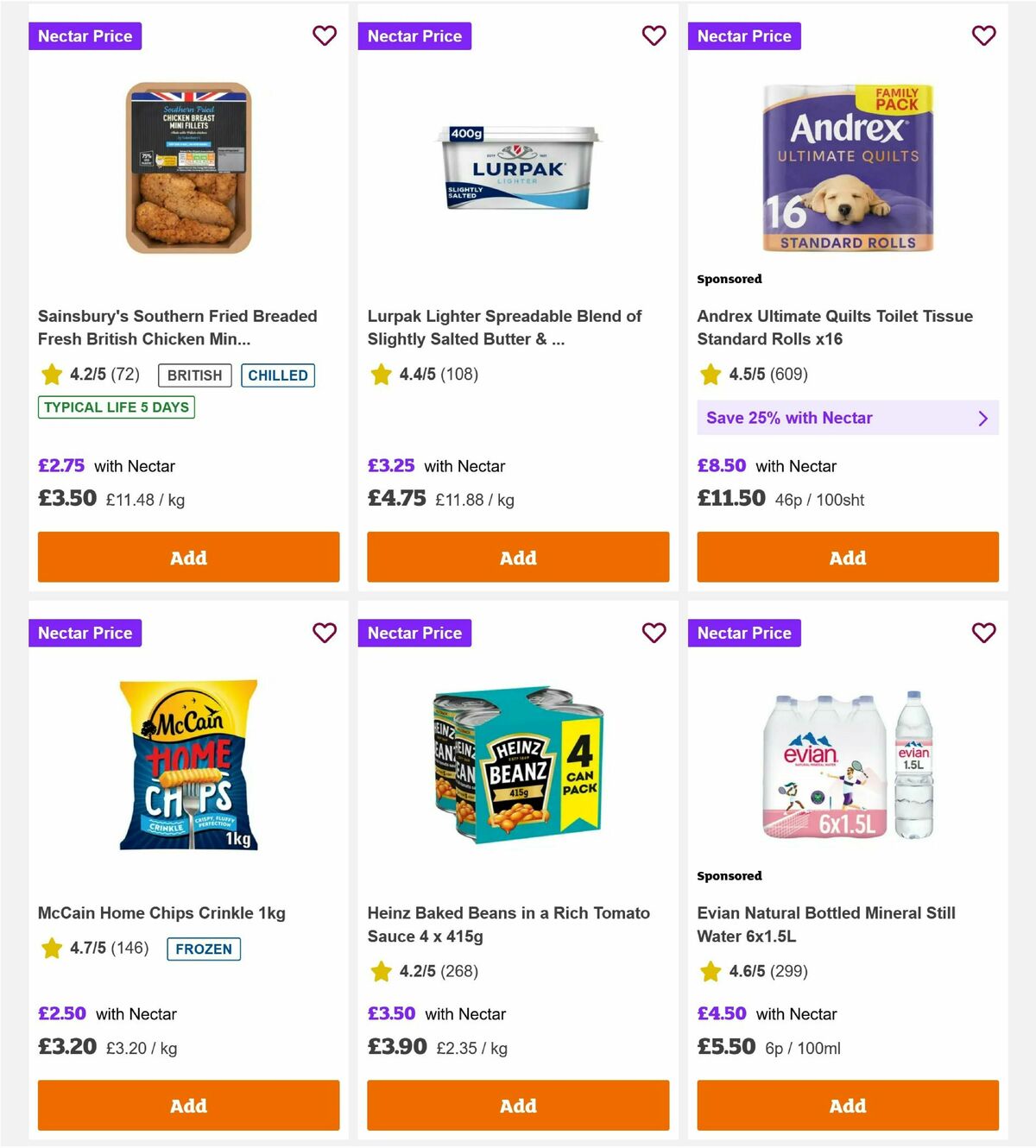Click the star icon beside McCain's 4.7/5 rating

[x=50, y=949]
